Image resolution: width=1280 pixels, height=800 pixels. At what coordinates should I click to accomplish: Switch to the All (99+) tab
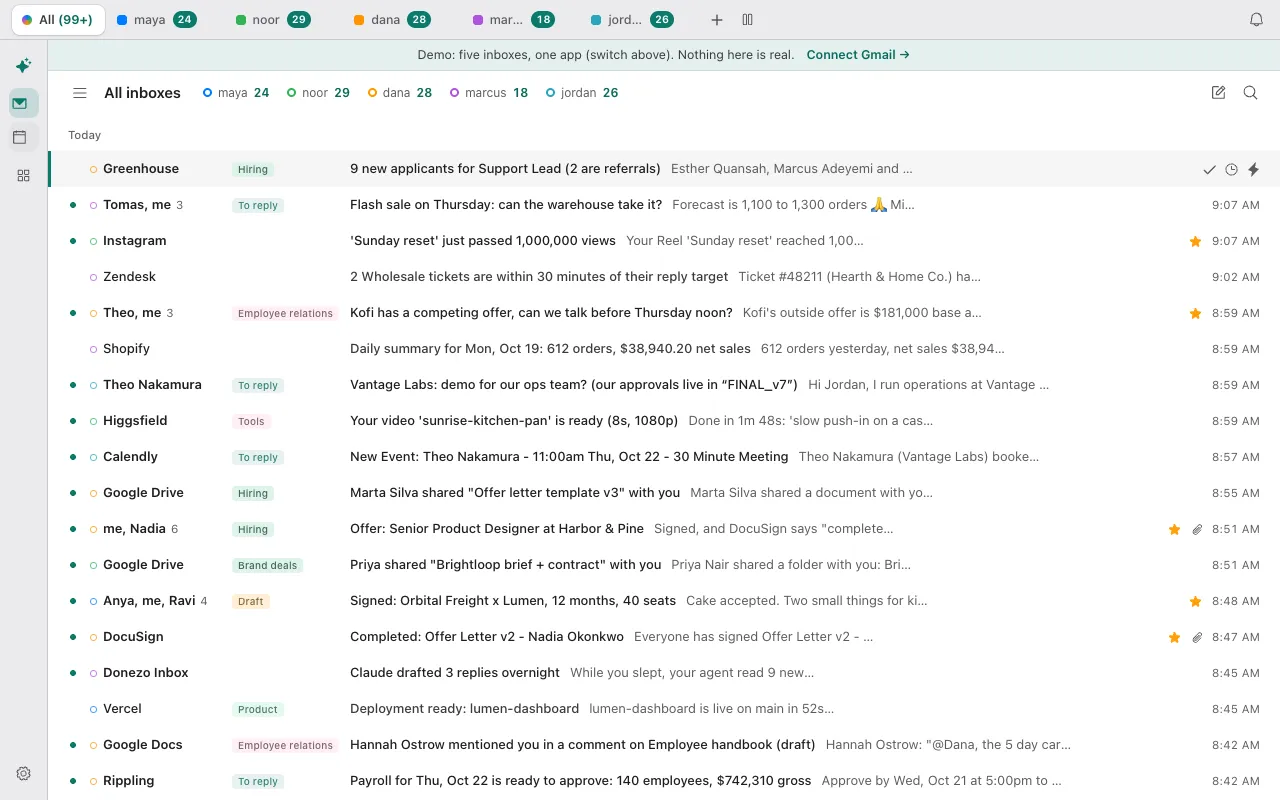pos(58,20)
